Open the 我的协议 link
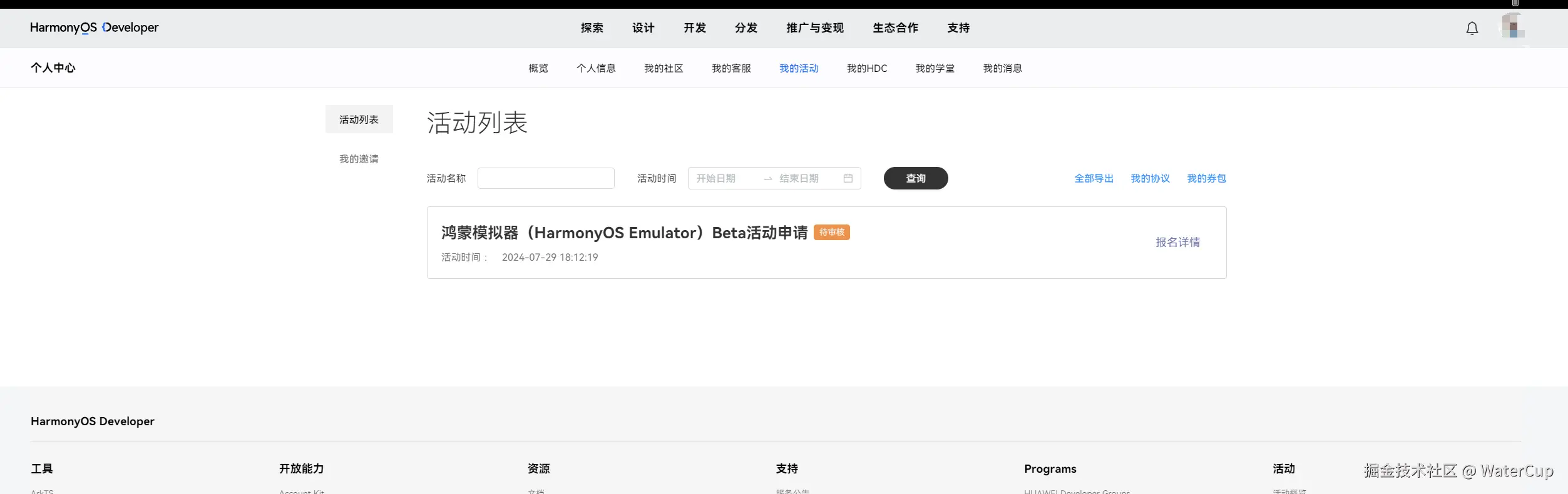 point(1150,178)
